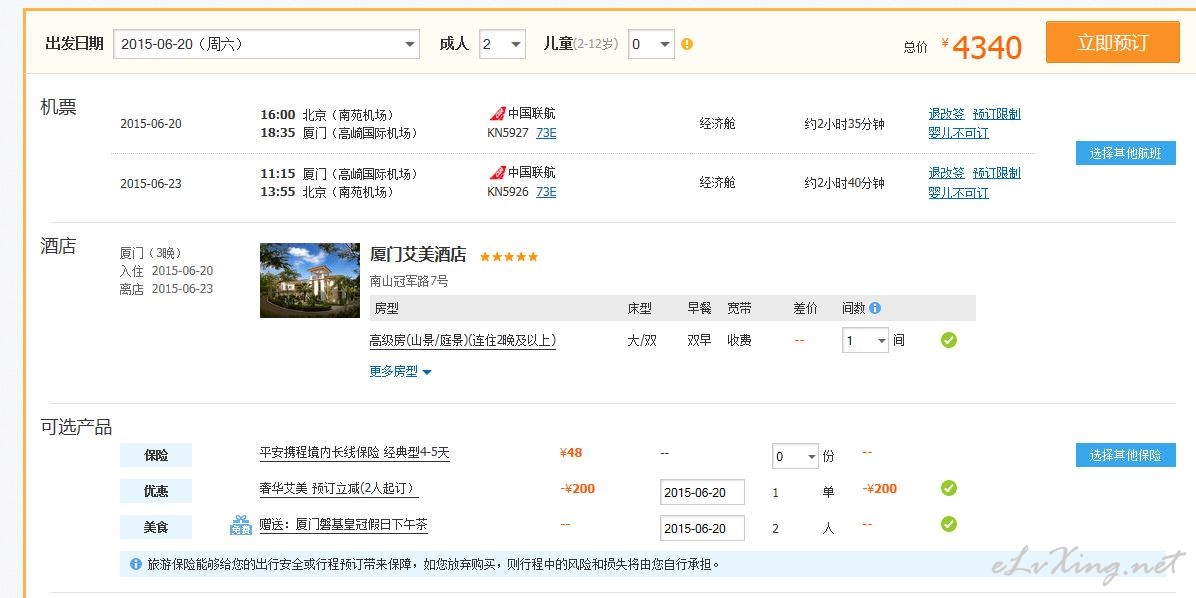Click the 约2小时35分钟 flight duration
1196x598 pixels.
click(844, 124)
